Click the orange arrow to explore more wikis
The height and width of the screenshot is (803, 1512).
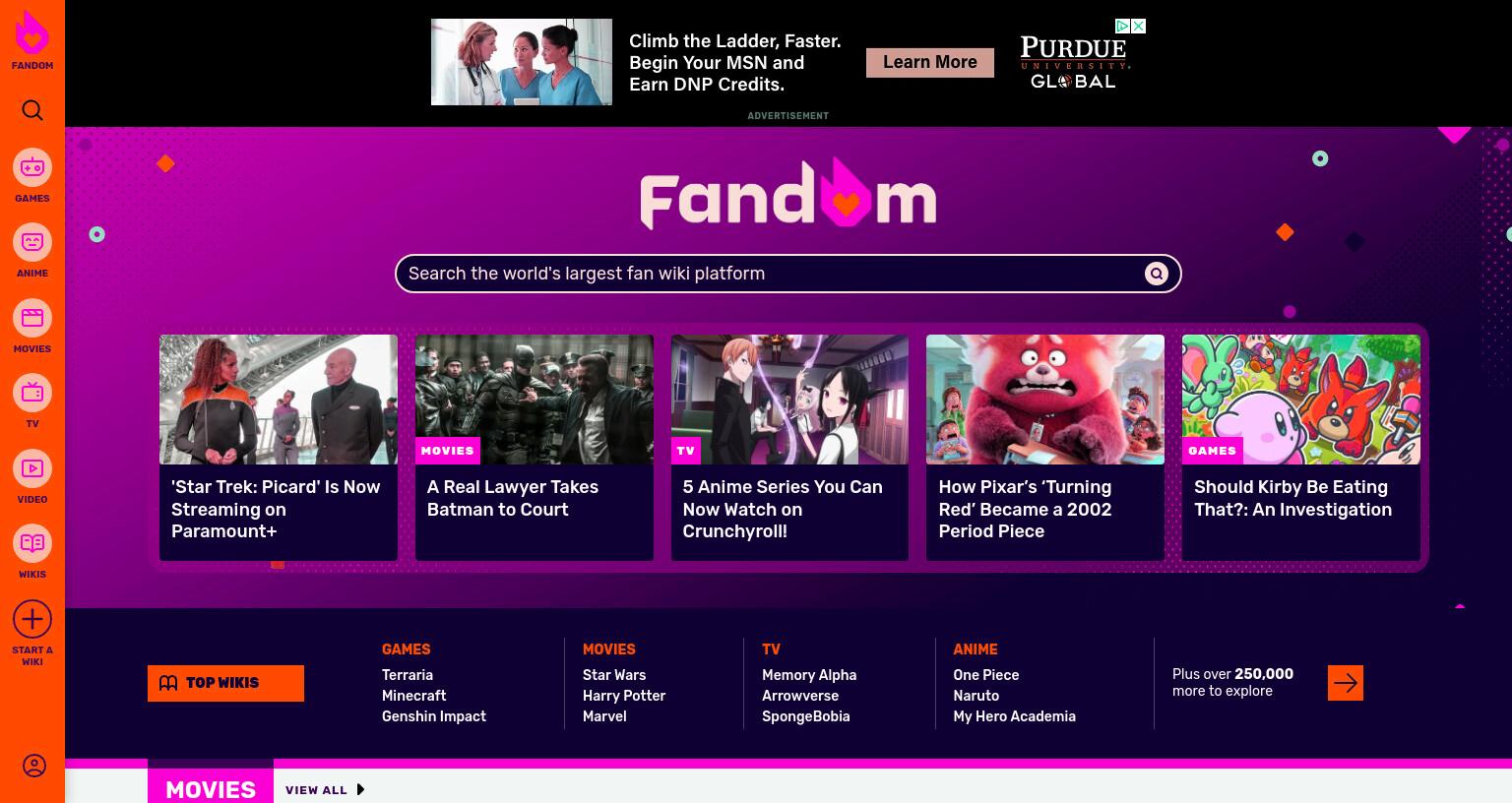1346,683
